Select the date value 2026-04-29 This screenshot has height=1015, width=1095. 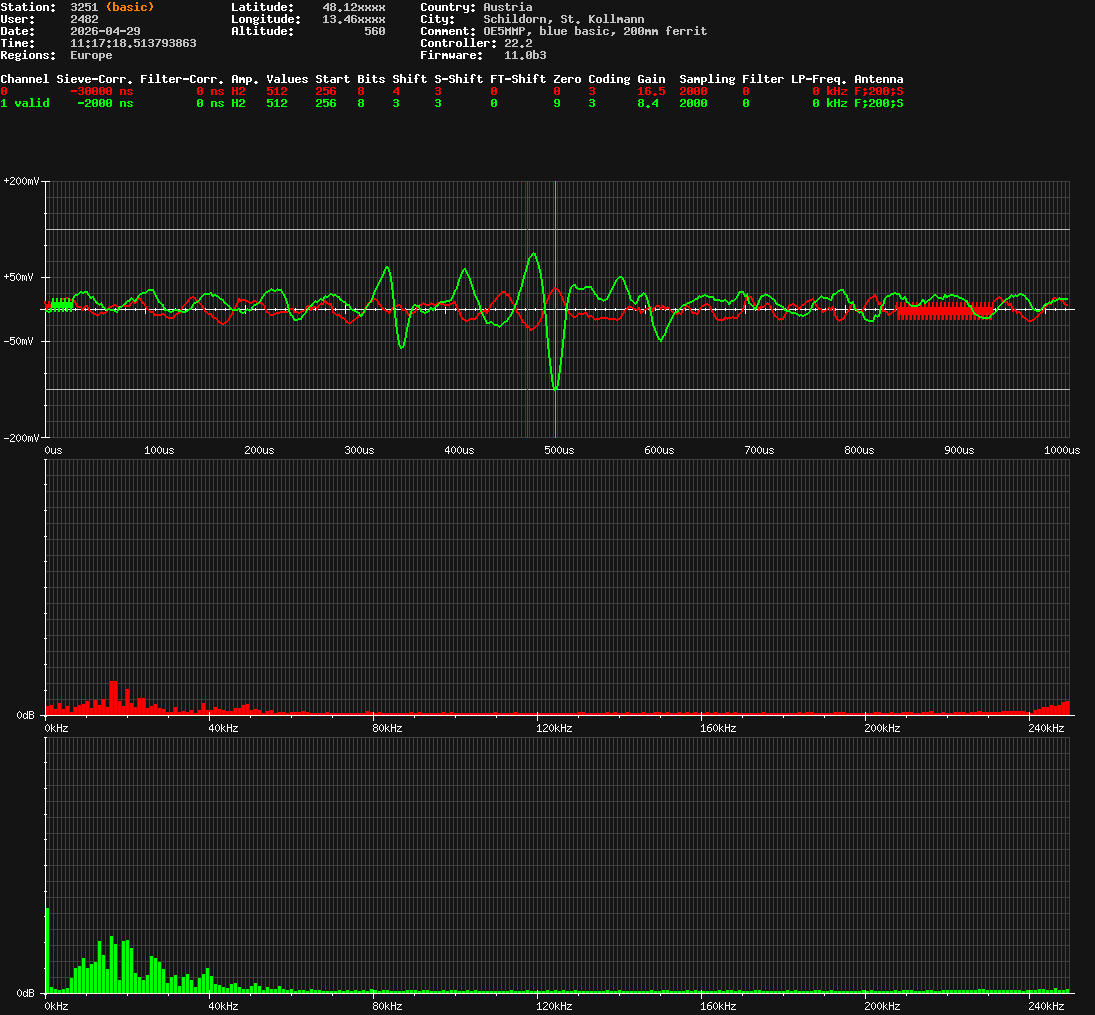(x=105, y=31)
